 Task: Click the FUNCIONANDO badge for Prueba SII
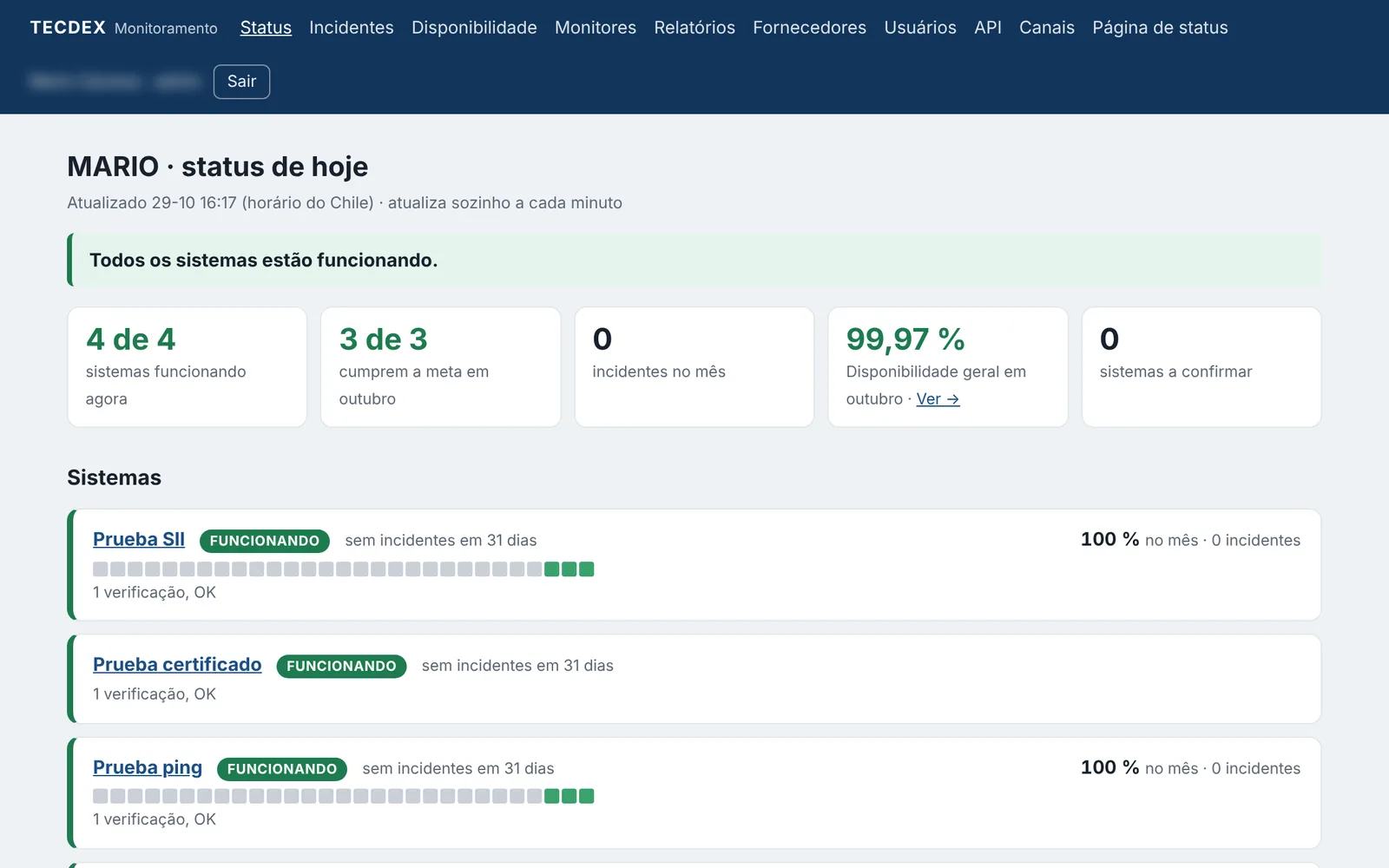[x=265, y=541]
